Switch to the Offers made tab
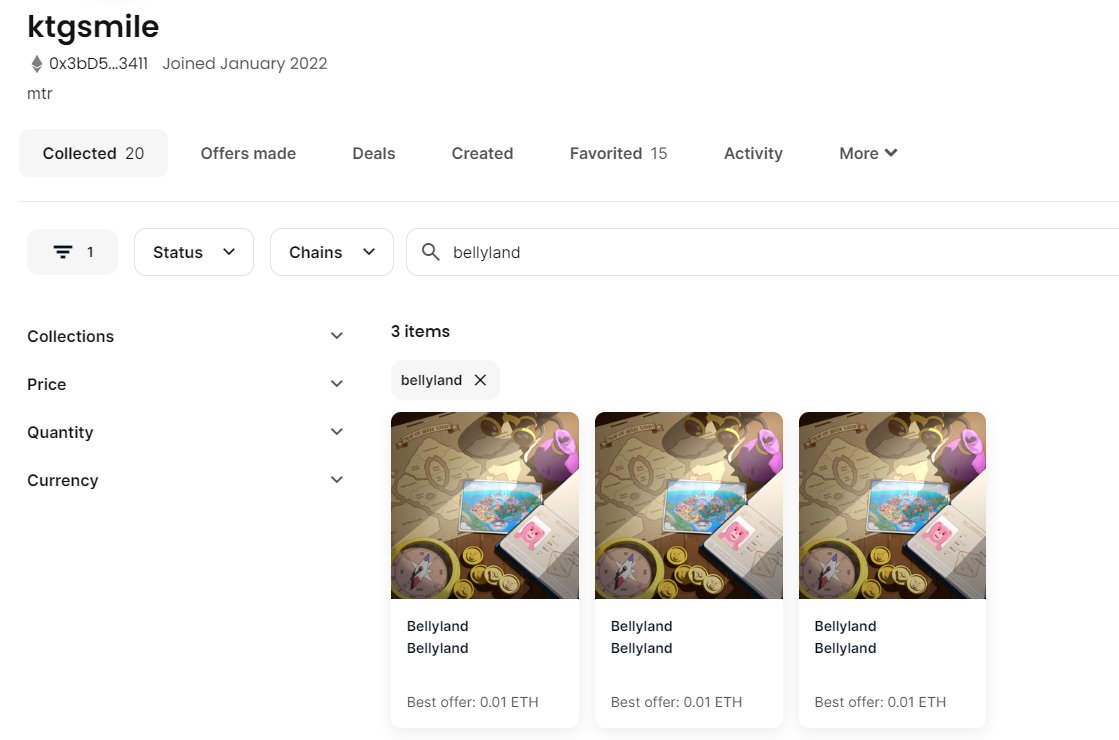 tap(248, 153)
